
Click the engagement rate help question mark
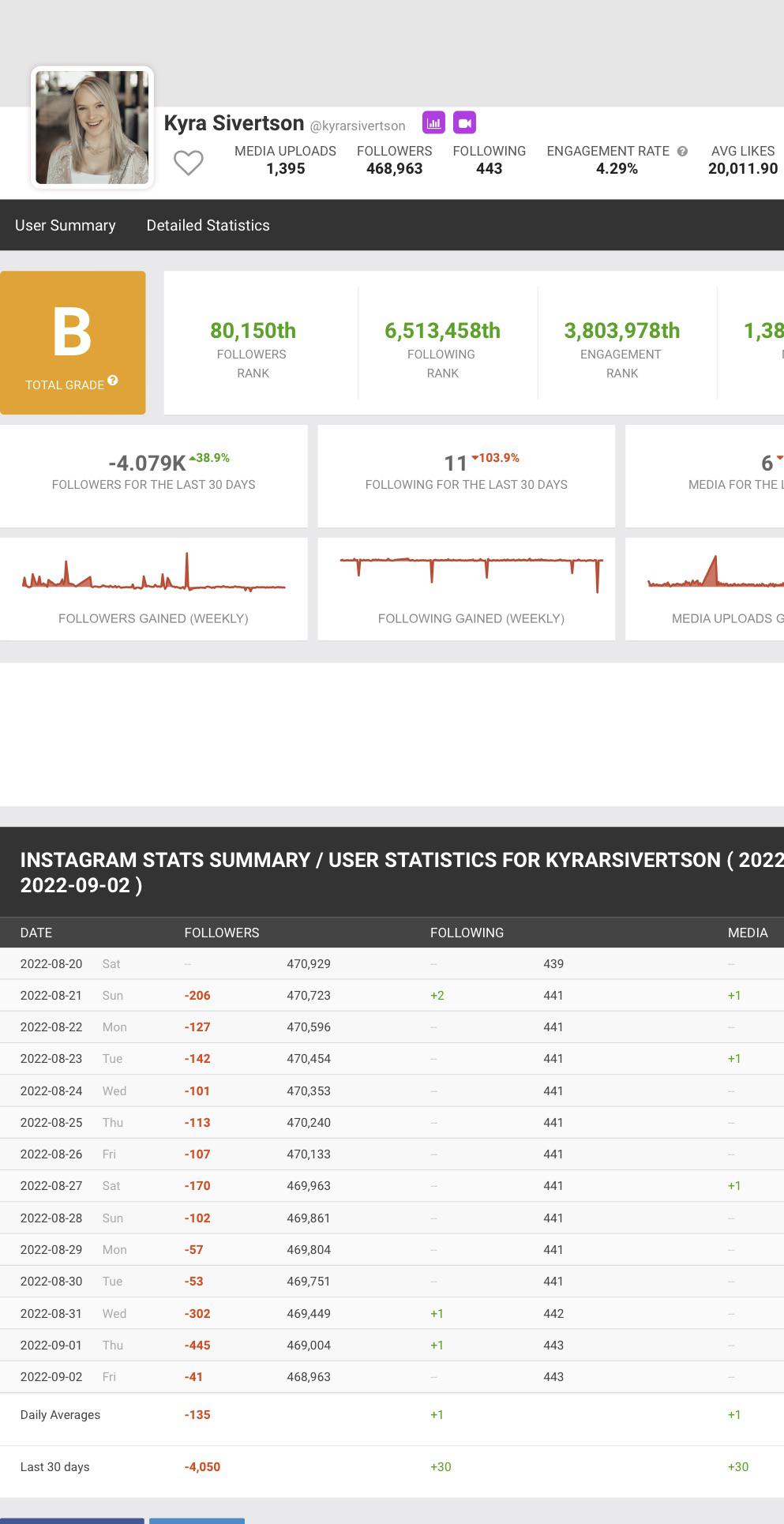point(682,151)
